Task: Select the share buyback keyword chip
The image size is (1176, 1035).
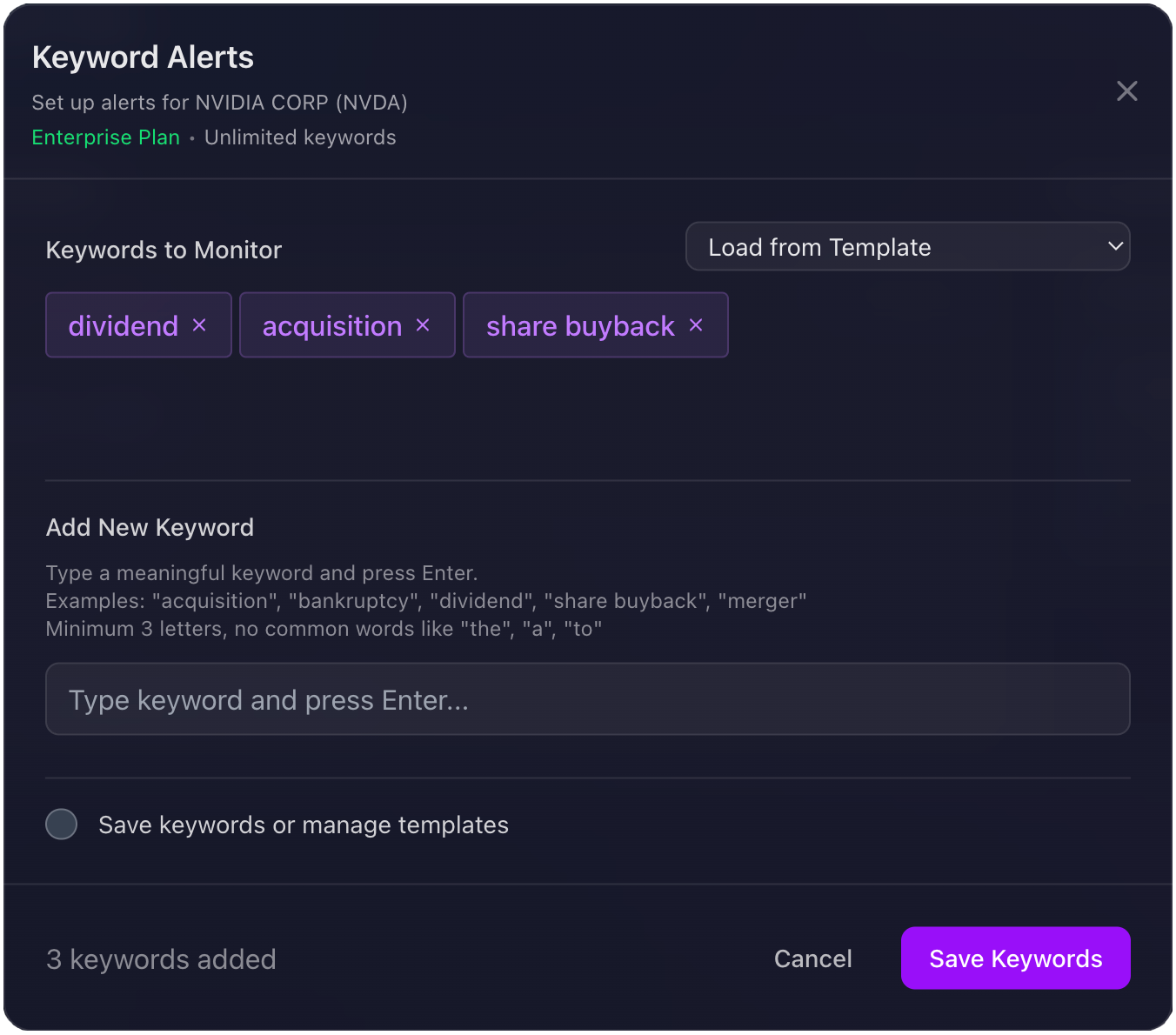Action: 581,324
